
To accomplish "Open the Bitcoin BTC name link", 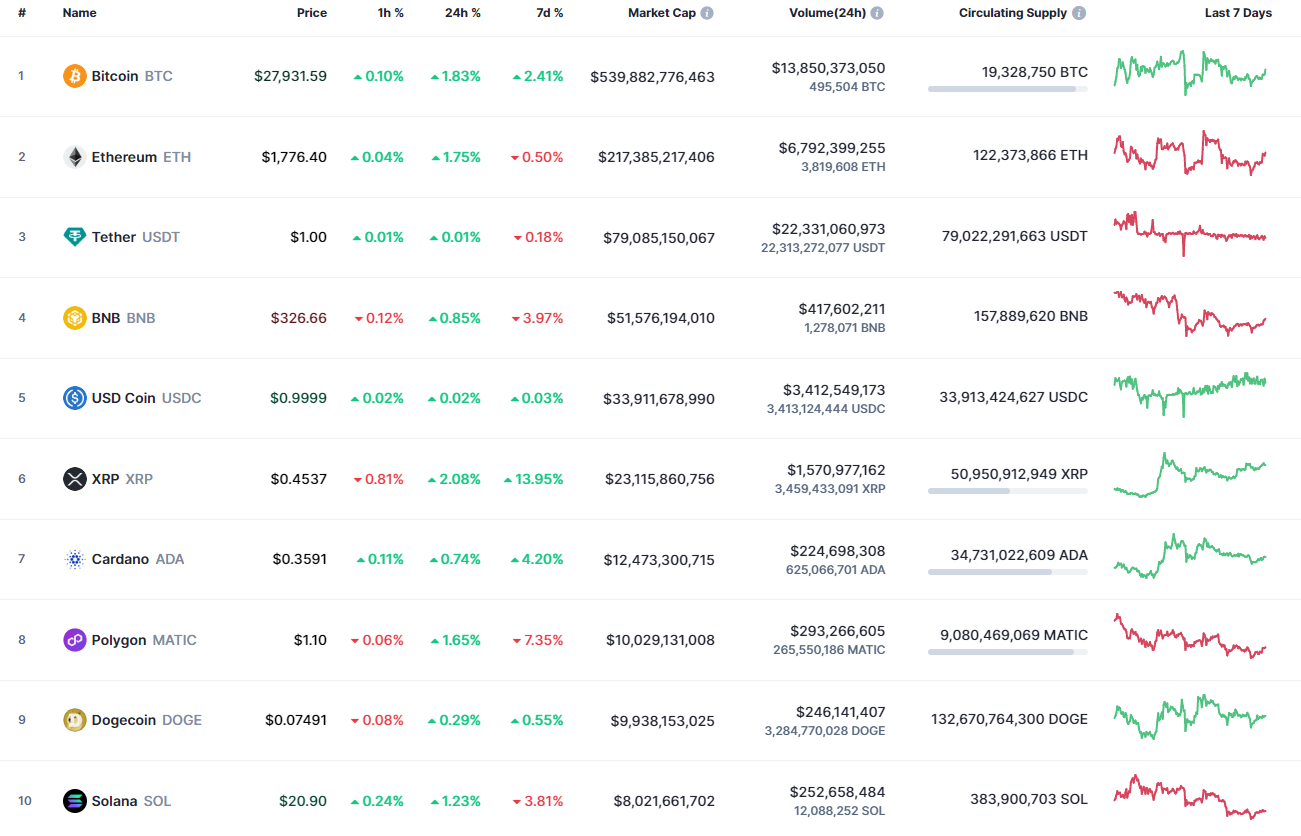I will (x=115, y=75).
